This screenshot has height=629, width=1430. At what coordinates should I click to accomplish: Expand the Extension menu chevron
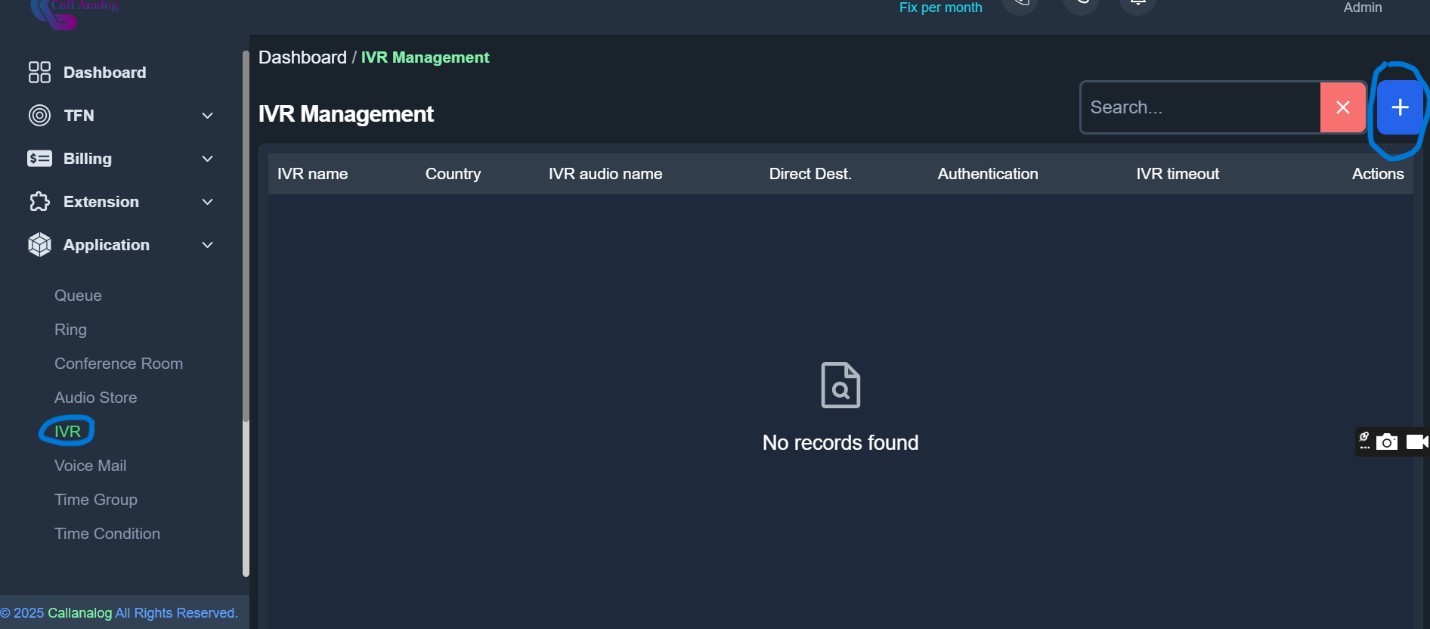point(208,202)
